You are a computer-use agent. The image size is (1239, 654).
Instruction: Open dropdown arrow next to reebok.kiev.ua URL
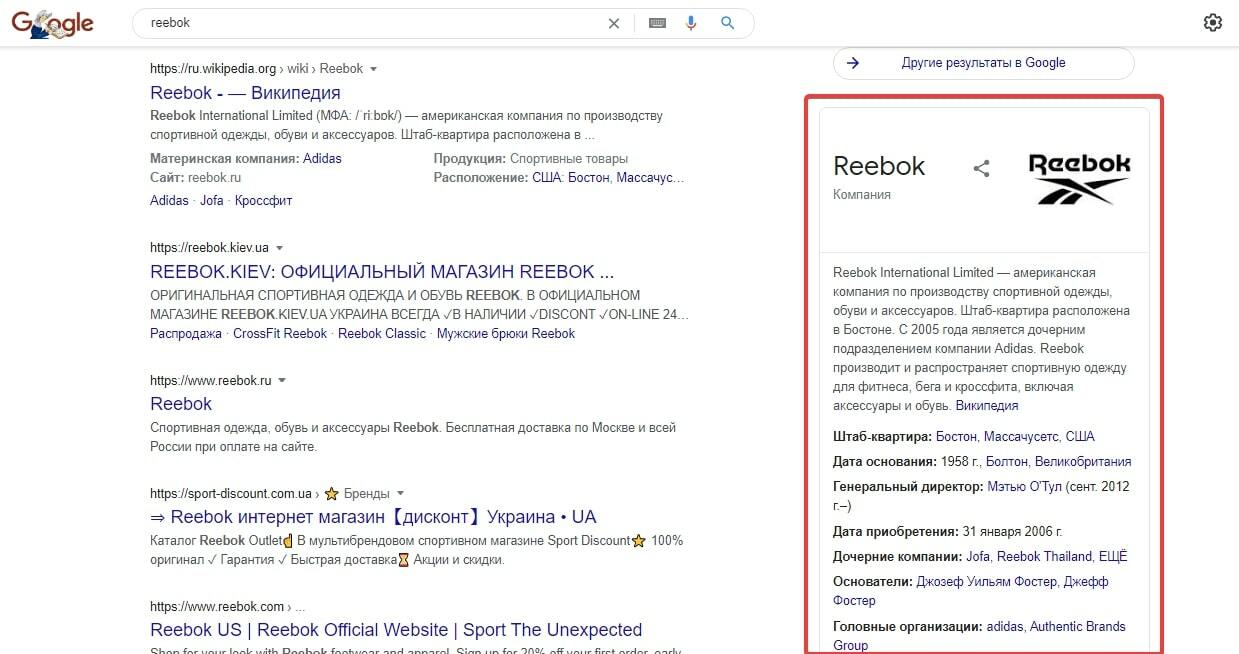point(280,247)
